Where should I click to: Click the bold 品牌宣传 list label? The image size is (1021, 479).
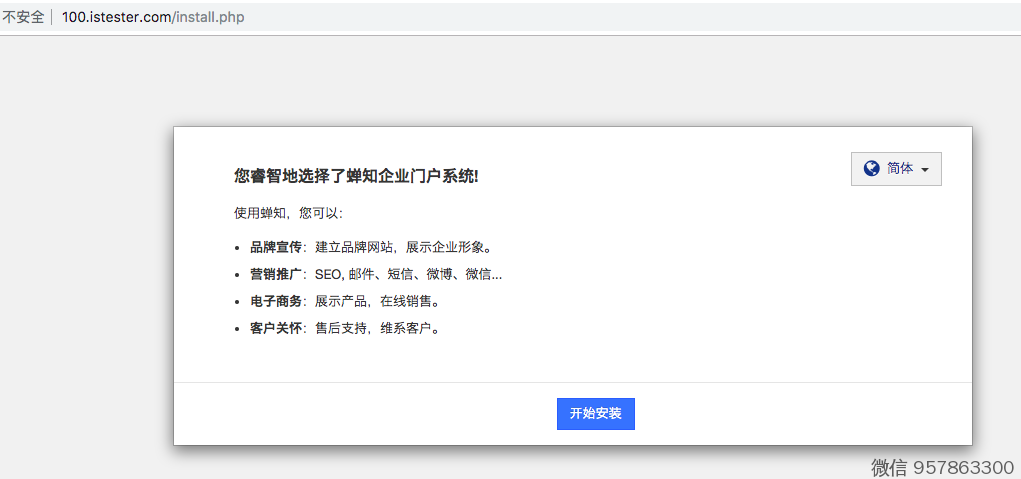click(275, 247)
